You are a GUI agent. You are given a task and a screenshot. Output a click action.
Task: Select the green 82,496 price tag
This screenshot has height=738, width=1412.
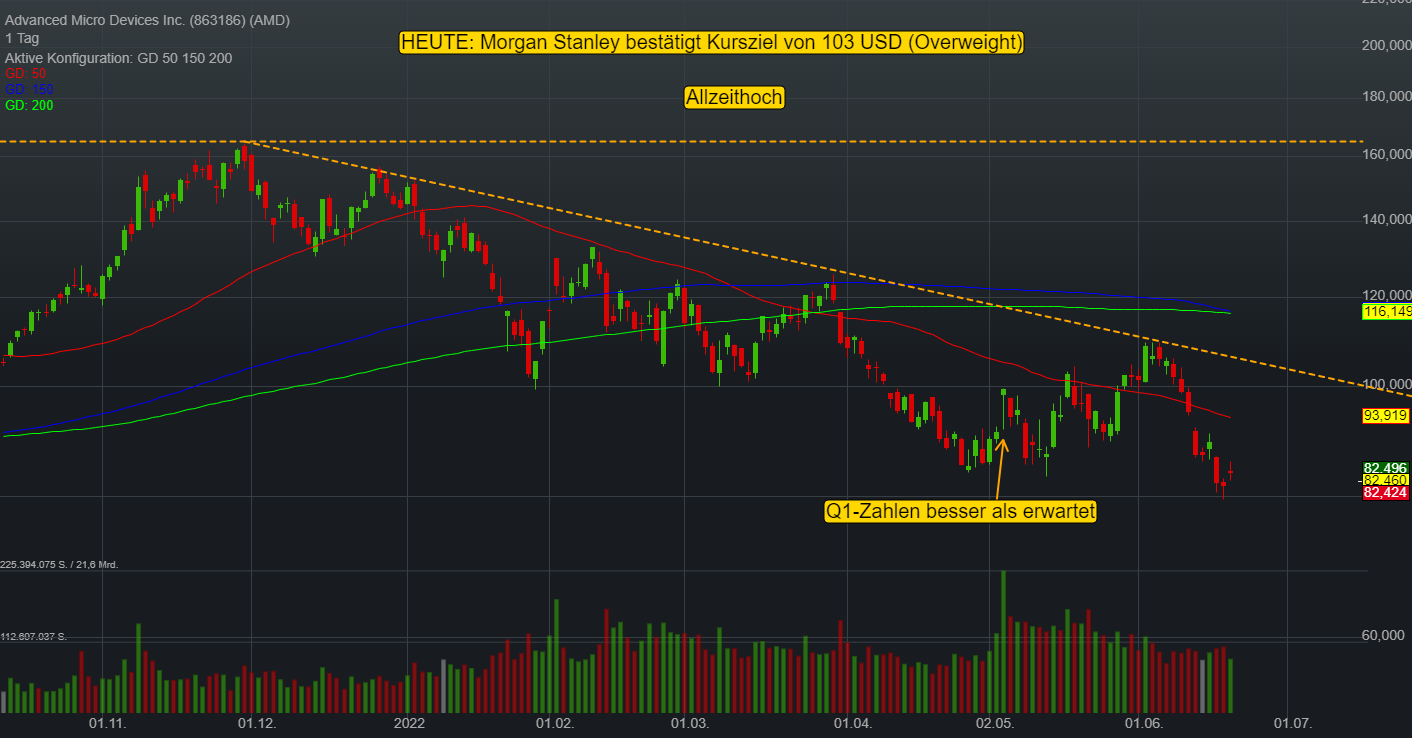coord(1387,468)
